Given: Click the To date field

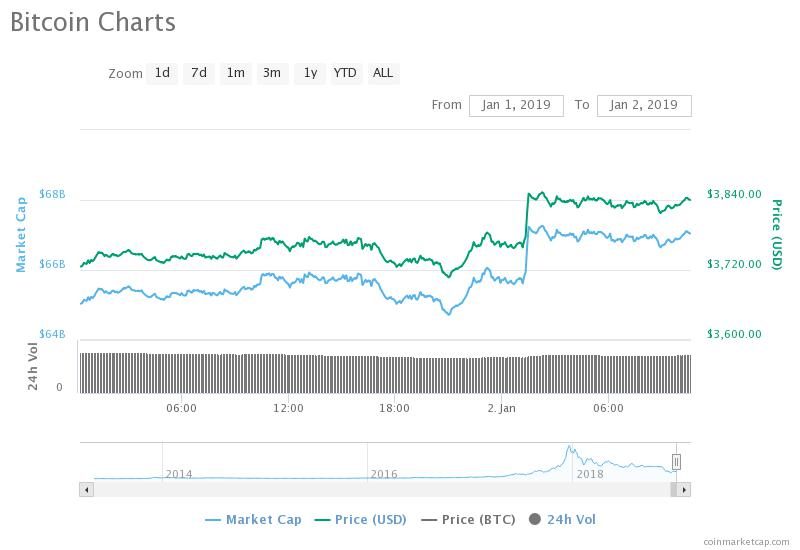Looking at the screenshot, I should [644, 106].
